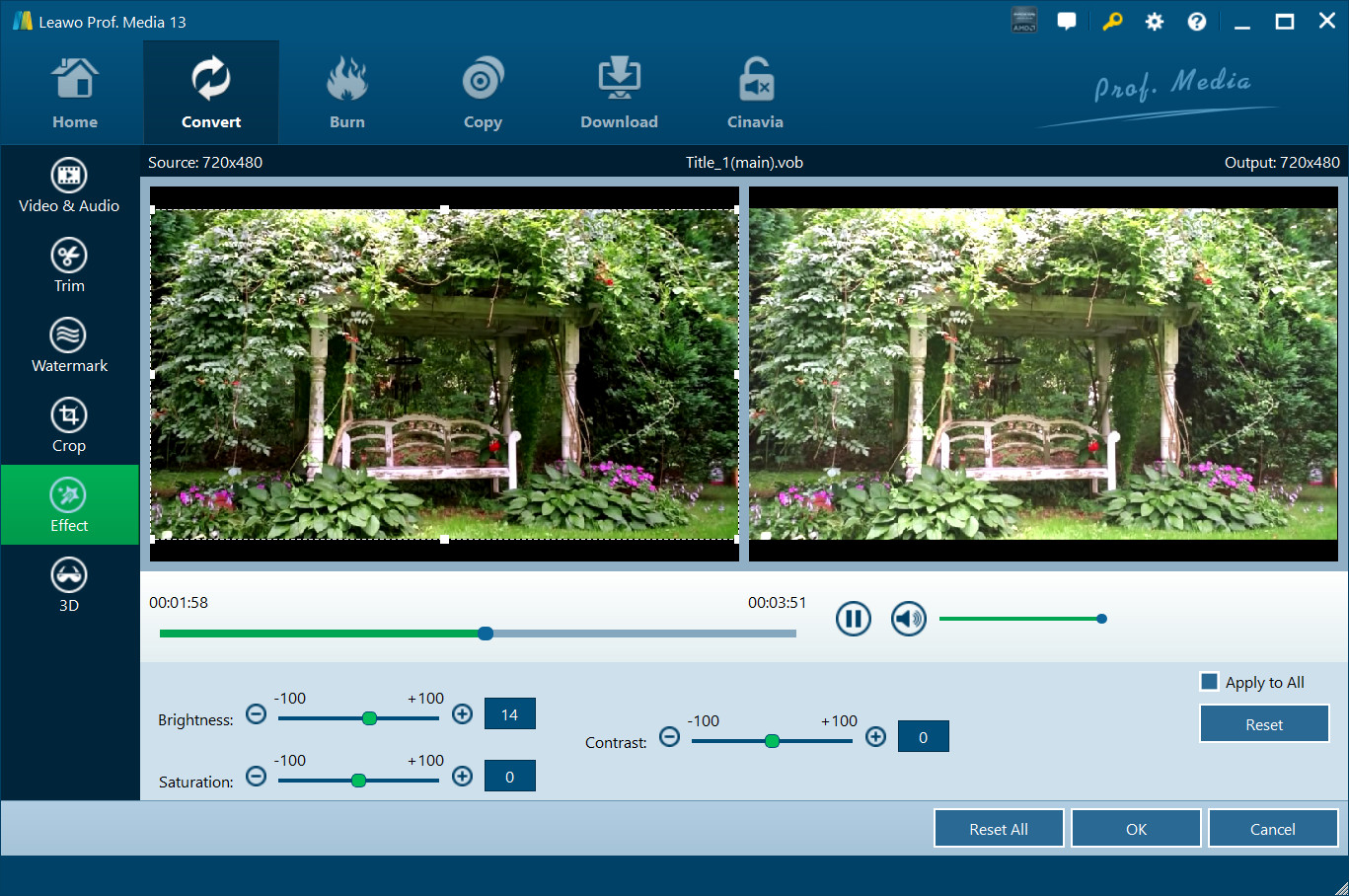Viewport: 1349px width, 896px height.
Task: Open the Video & Audio settings
Action: tap(69, 186)
